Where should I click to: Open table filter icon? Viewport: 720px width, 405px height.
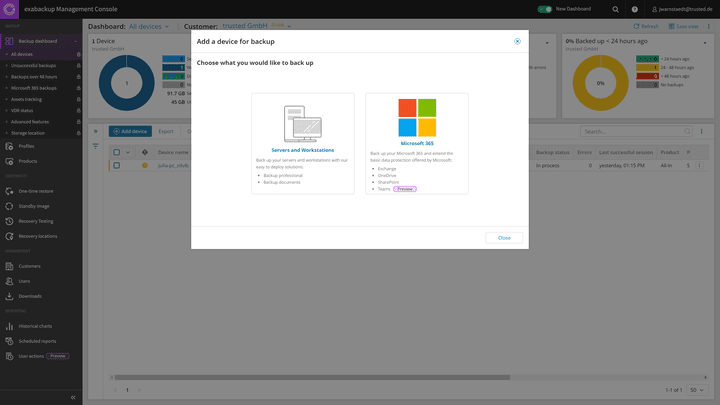coord(96,146)
